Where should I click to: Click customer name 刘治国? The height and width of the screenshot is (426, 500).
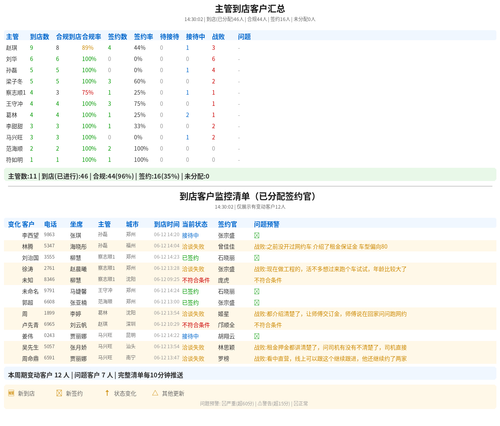(30, 258)
